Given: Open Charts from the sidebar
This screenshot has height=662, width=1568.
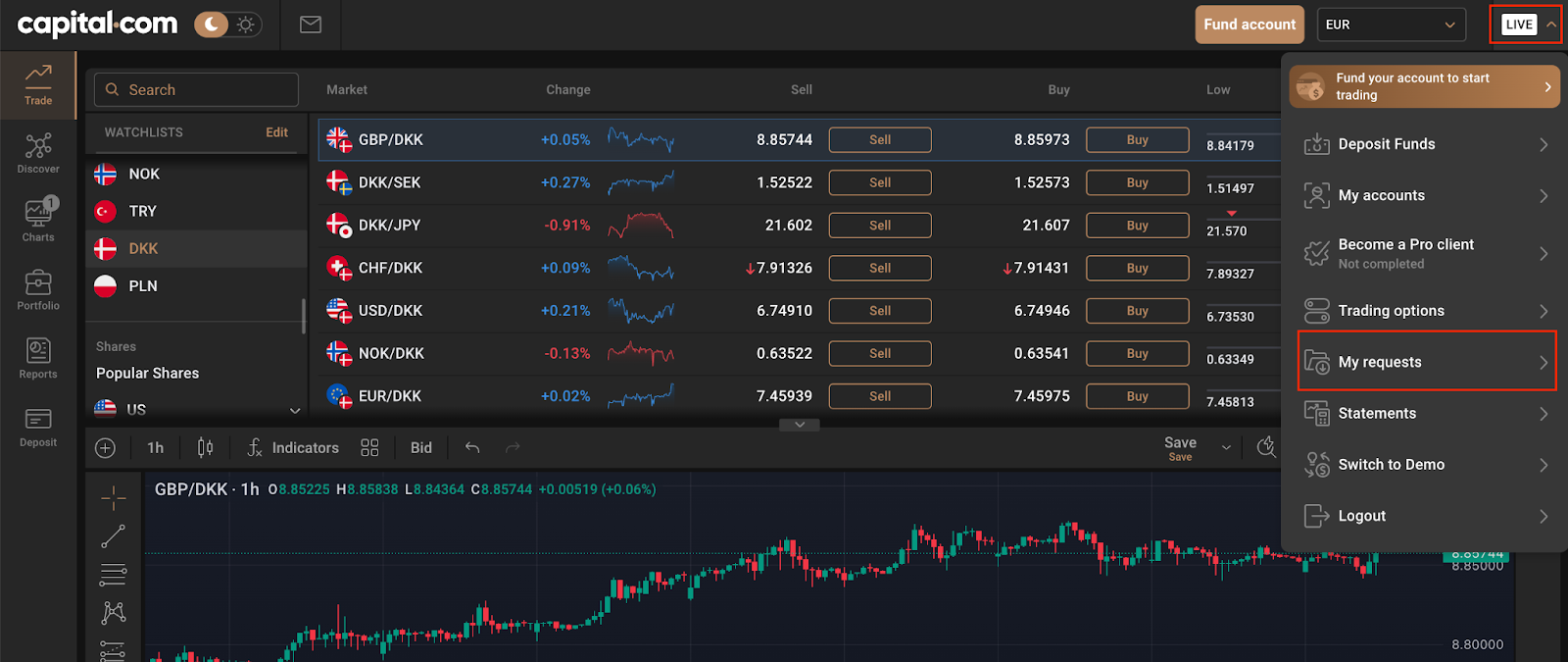Looking at the screenshot, I should (38, 220).
